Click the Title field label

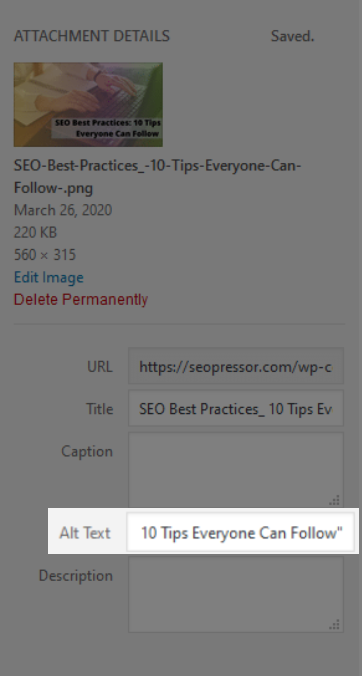[100, 409]
